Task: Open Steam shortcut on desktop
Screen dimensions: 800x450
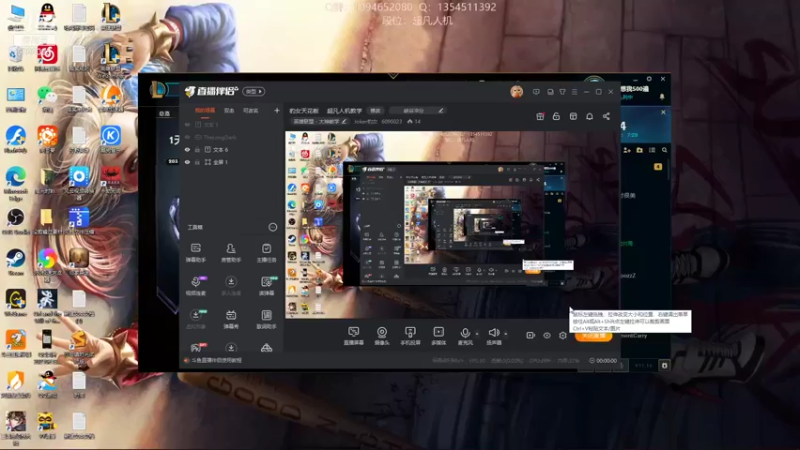Action: (x=15, y=262)
